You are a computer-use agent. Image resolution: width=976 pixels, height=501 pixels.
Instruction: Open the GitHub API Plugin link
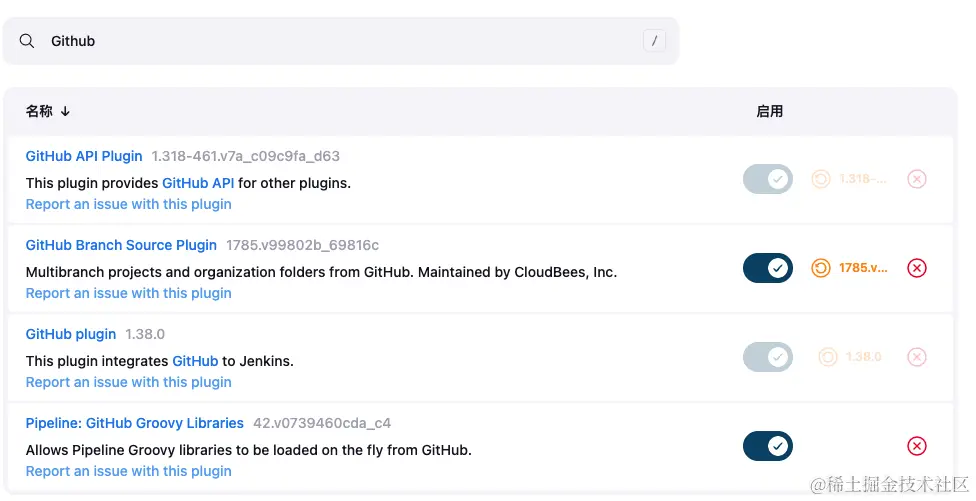point(84,156)
